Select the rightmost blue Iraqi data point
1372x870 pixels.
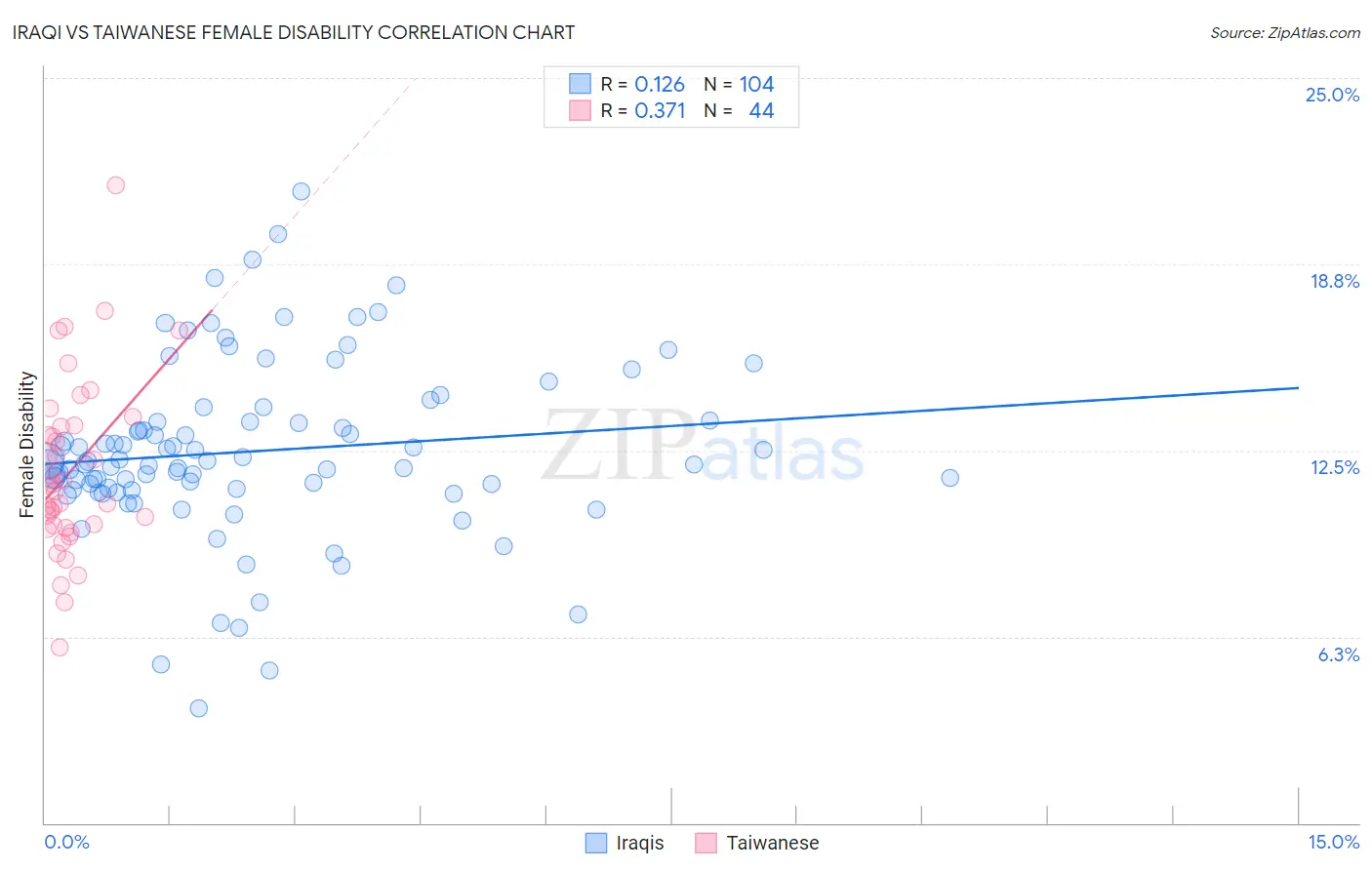pyautogui.click(x=949, y=478)
